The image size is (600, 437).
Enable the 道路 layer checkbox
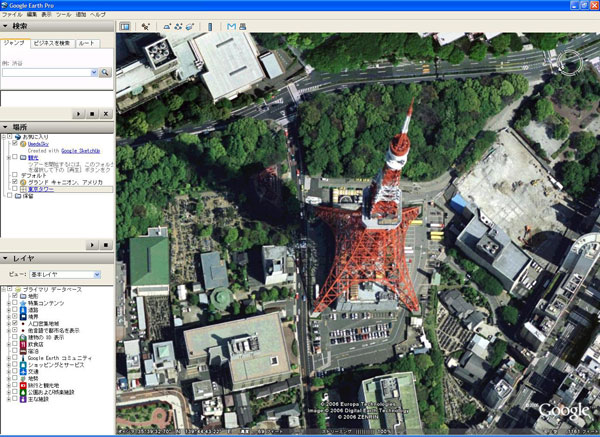click(x=15, y=310)
